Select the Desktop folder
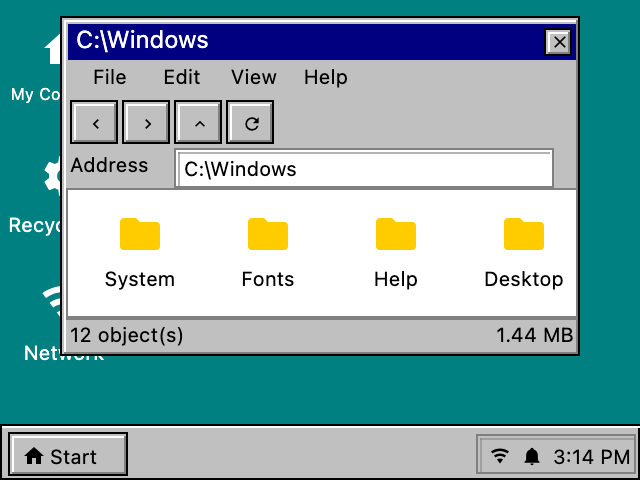Viewport: 640px width, 480px height. (x=524, y=253)
